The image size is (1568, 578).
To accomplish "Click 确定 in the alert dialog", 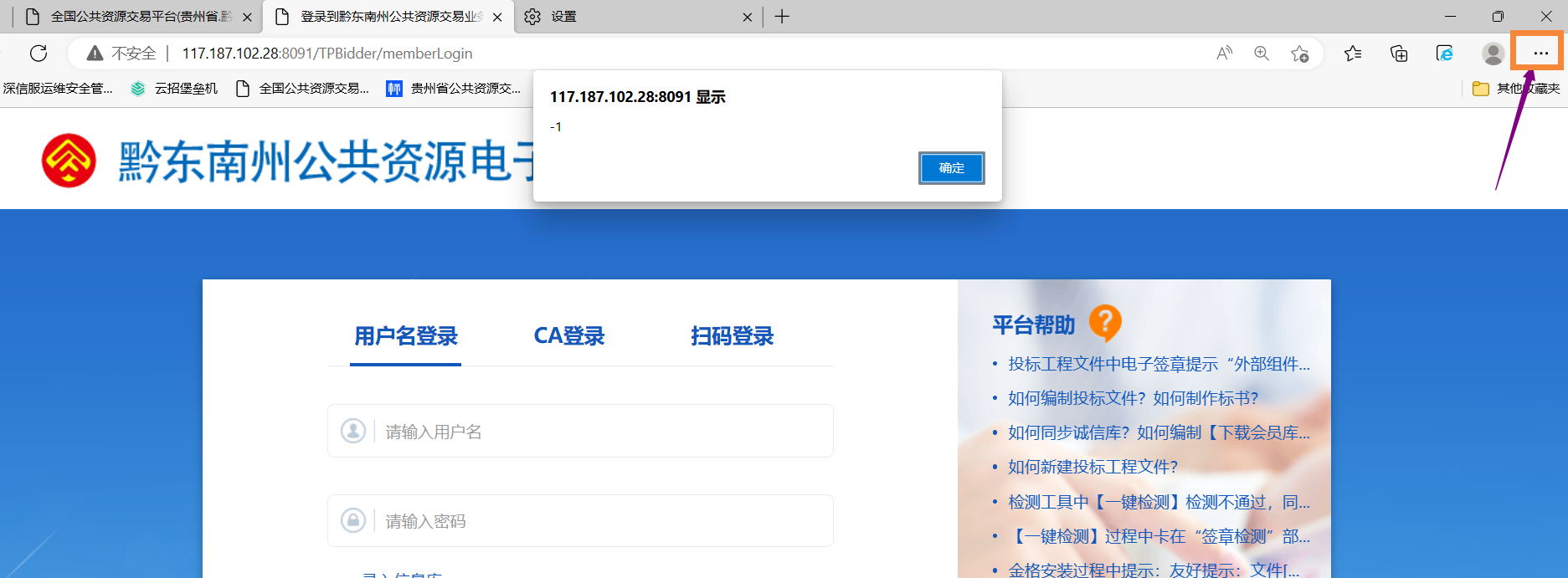I will pyautogui.click(x=951, y=168).
